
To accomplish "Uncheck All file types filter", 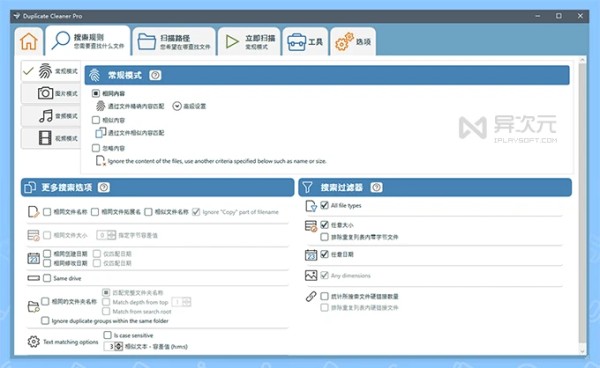I will (324, 205).
